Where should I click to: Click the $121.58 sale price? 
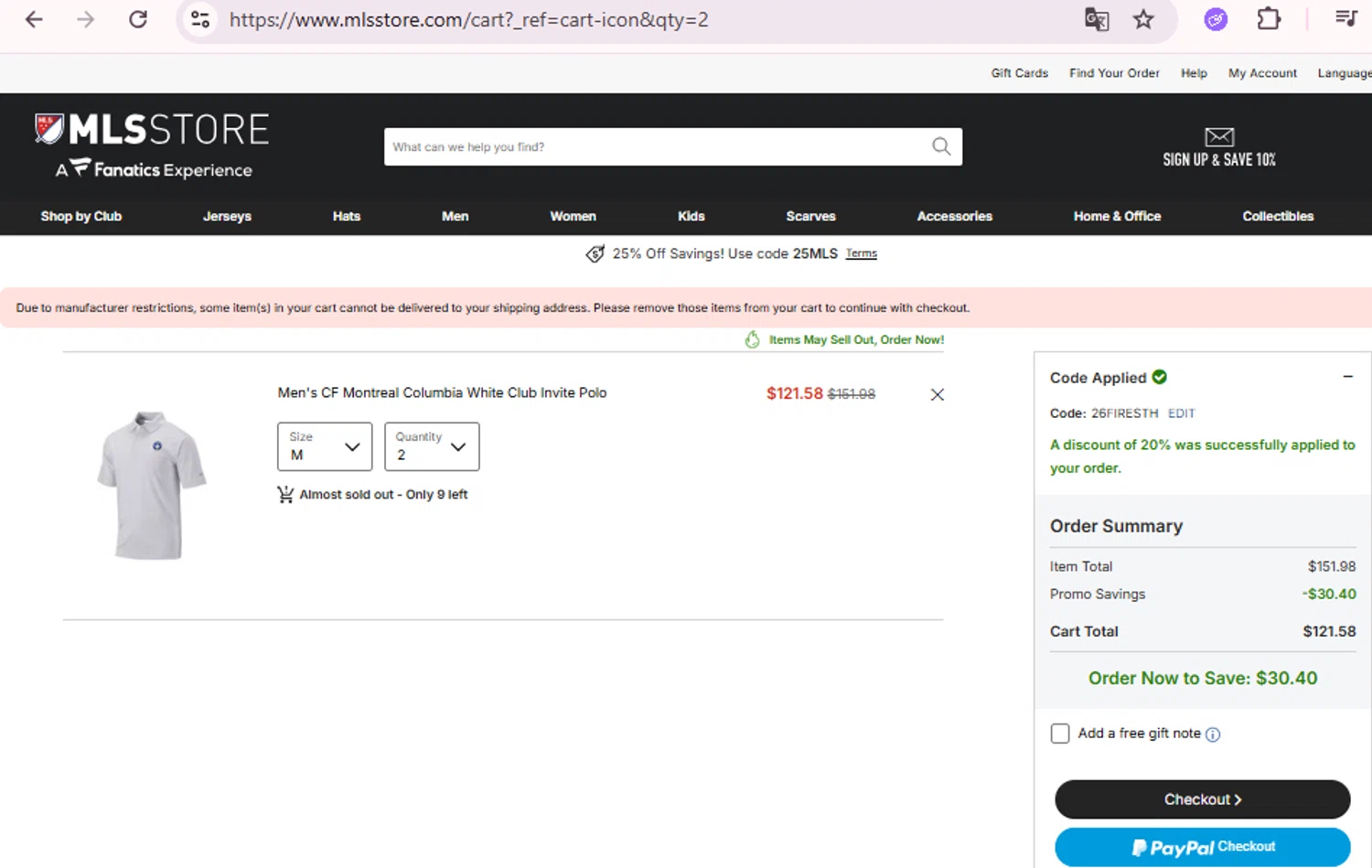[x=794, y=393]
